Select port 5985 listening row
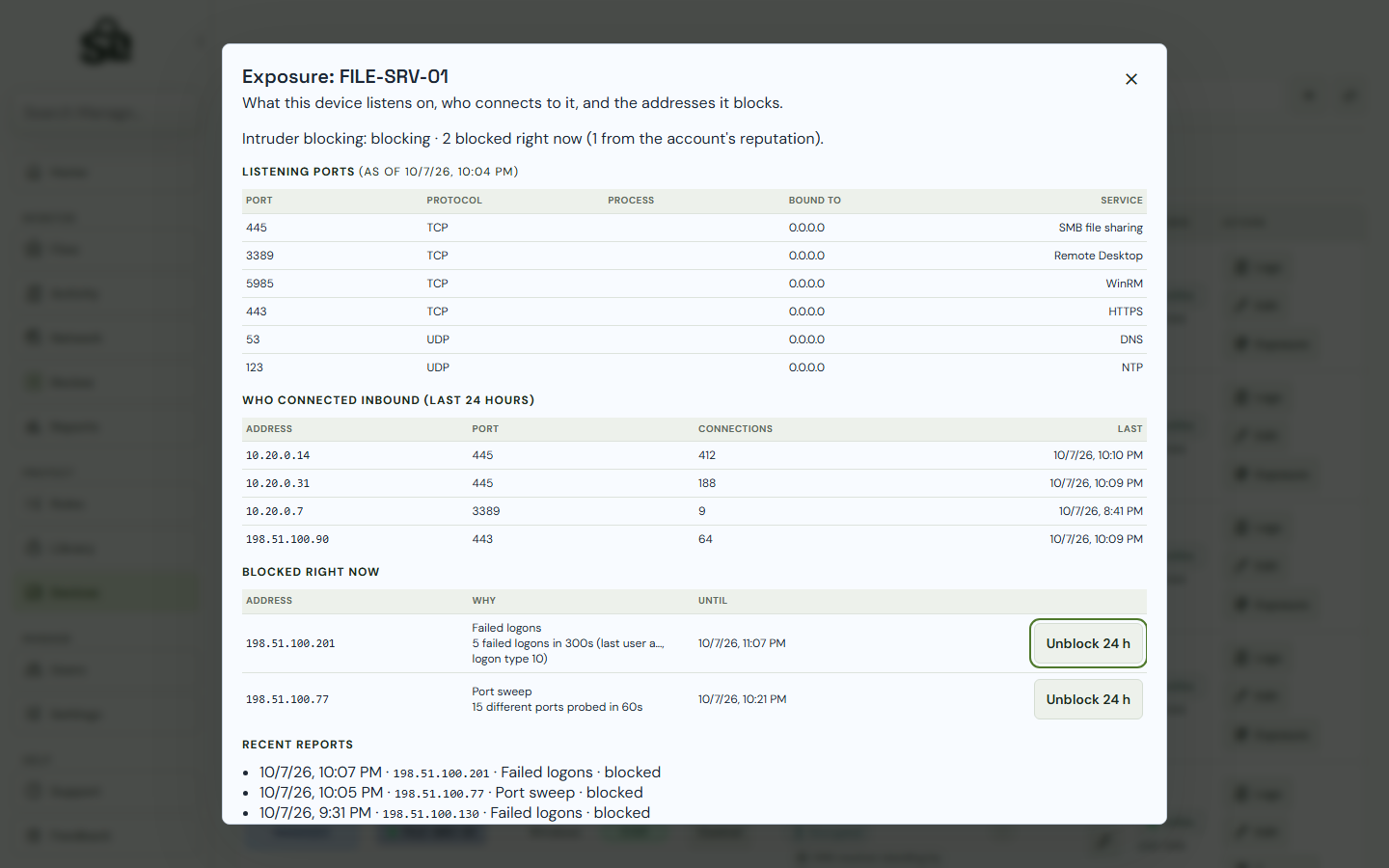This screenshot has height=868, width=1389. tap(694, 284)
